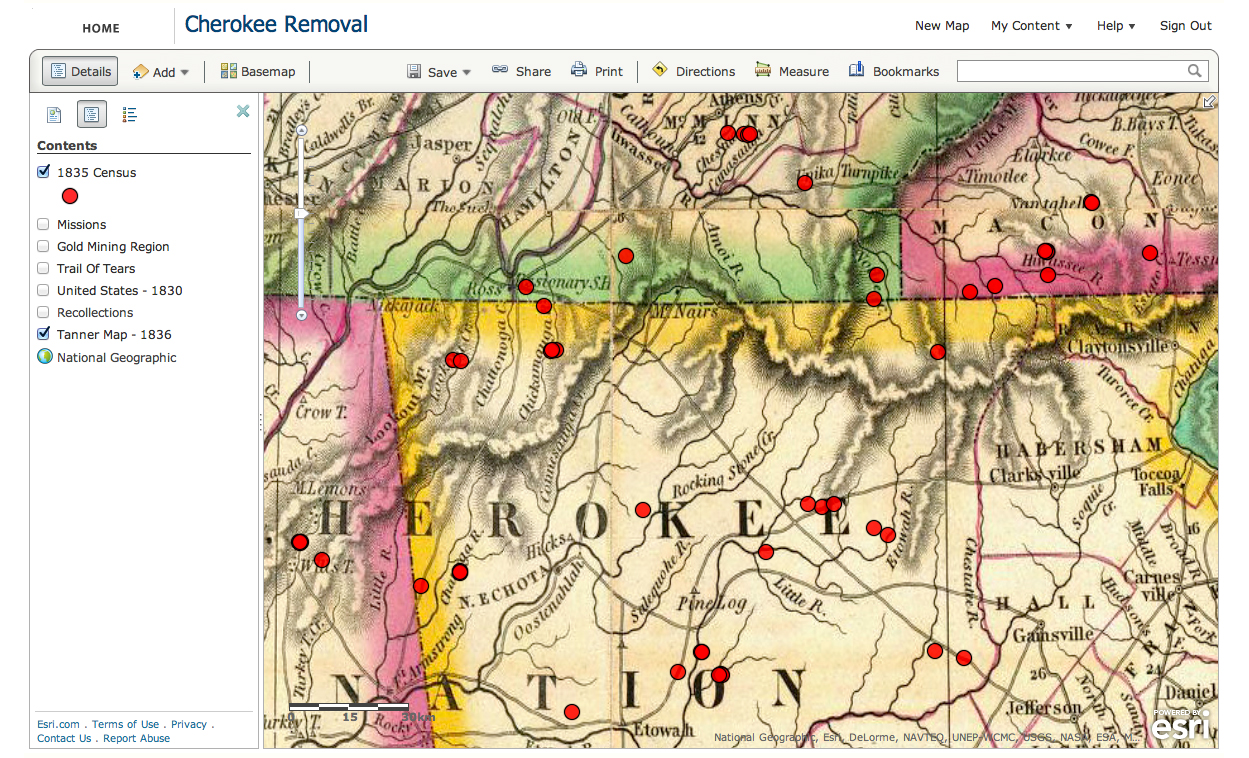Screen dimensions: 1249x758
Task: Click the Nantahala census point in Macon
Action: point(1092,202)
